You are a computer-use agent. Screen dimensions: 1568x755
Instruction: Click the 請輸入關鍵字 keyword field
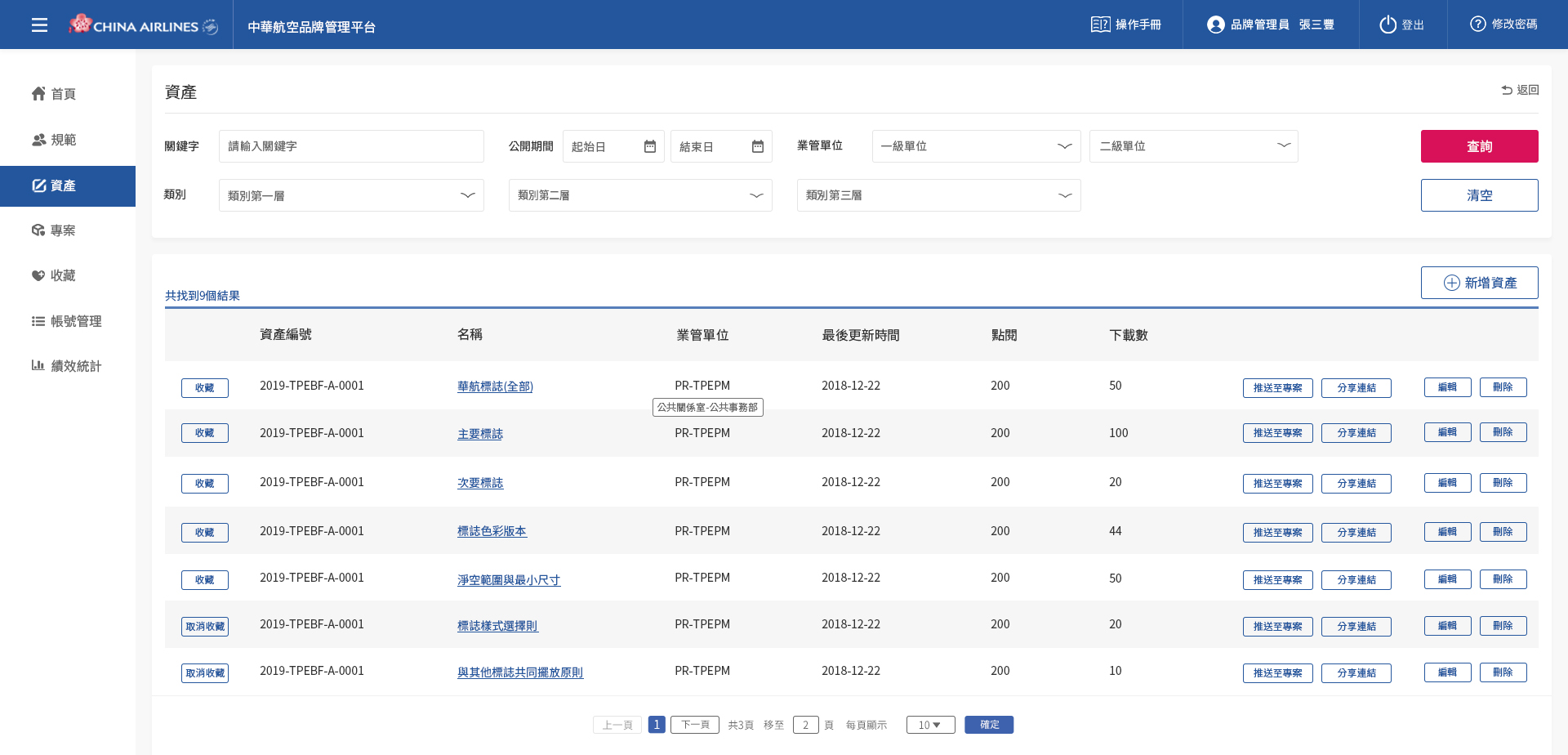[x=351, y=146]
